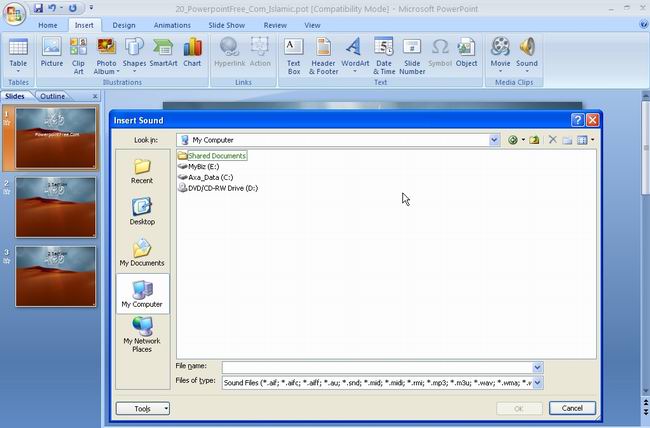Select the Shared Documents folder
Viewport: 650px width, 428px height.
tap(212, 156)
